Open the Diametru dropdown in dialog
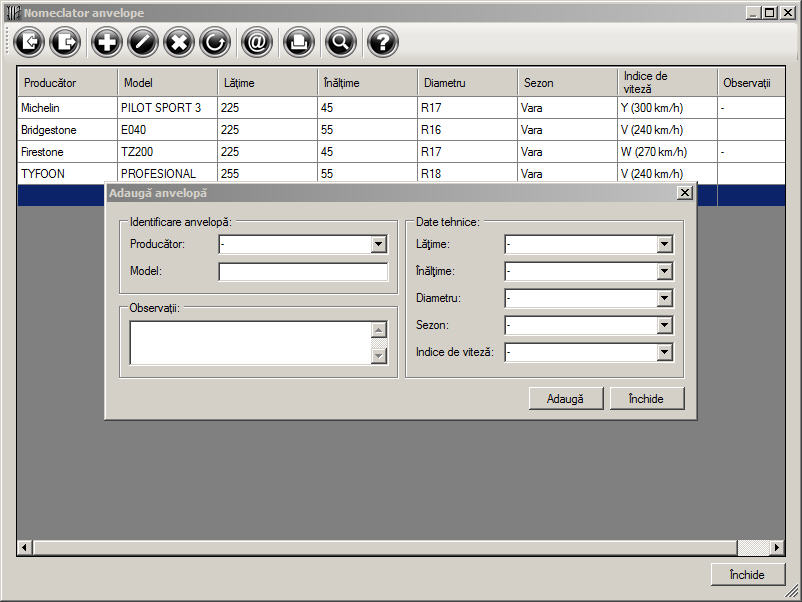Viewport: 802px width, 602px height. point(664,298)
